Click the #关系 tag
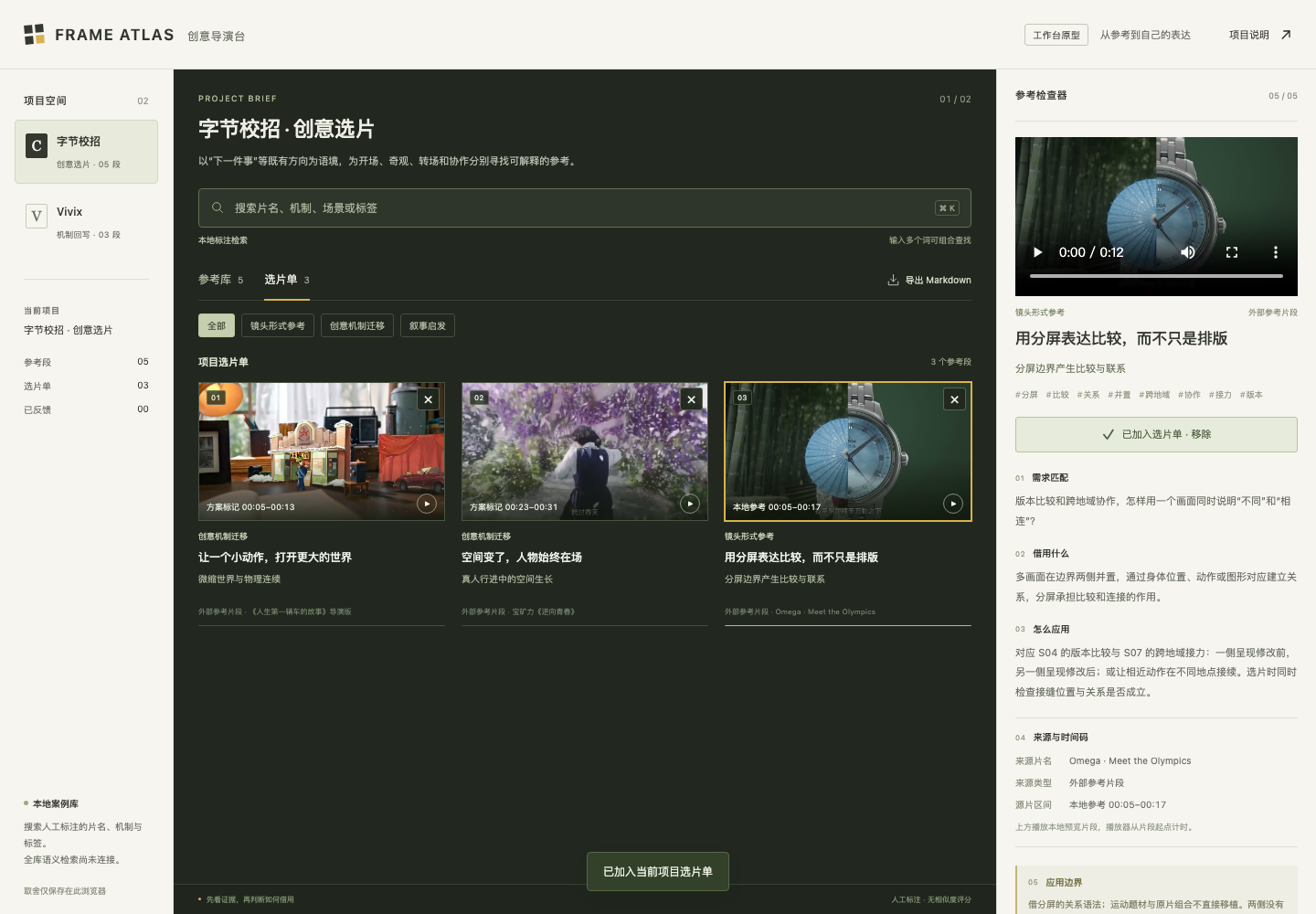The height and width of the screenshot is (914, 1316). [1088, 395]
